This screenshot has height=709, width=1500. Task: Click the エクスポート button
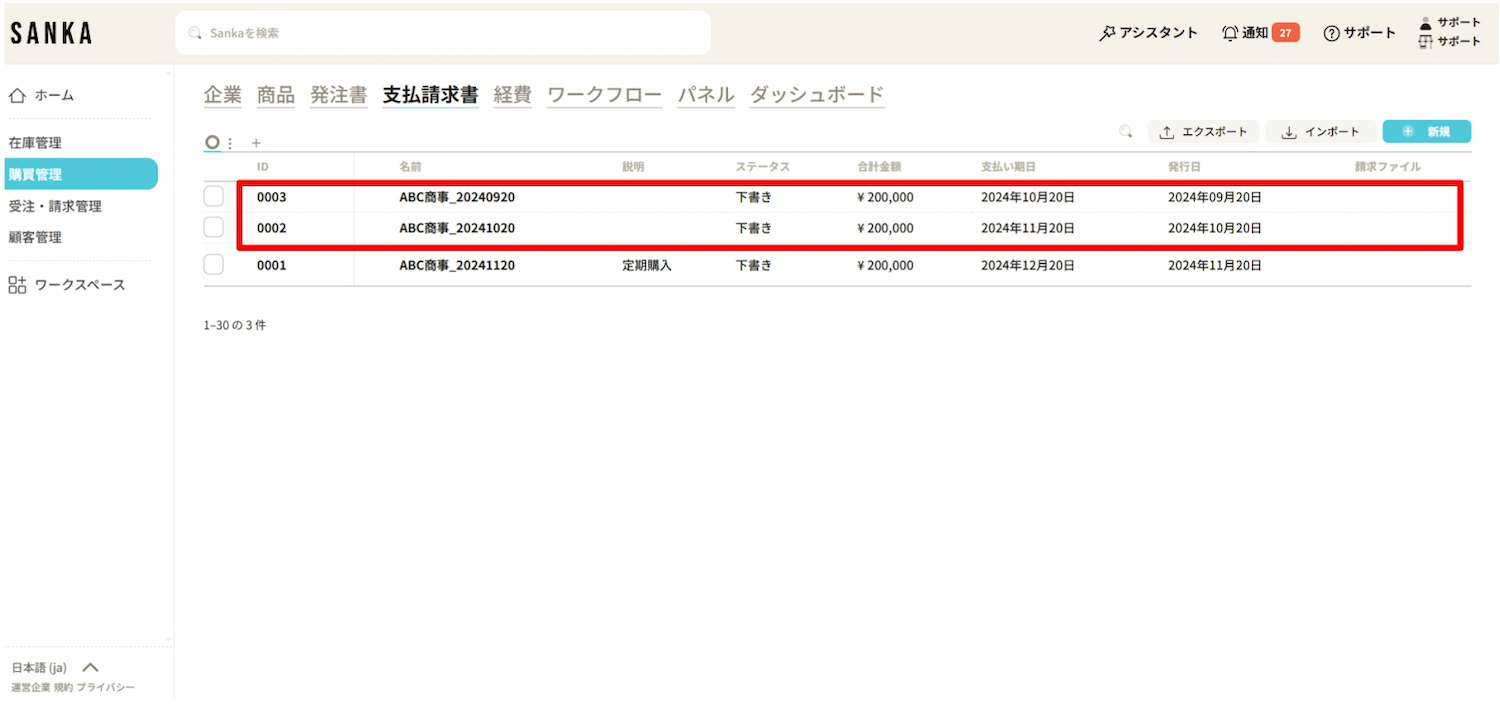pyautogui.click(x=1203, y=132)
